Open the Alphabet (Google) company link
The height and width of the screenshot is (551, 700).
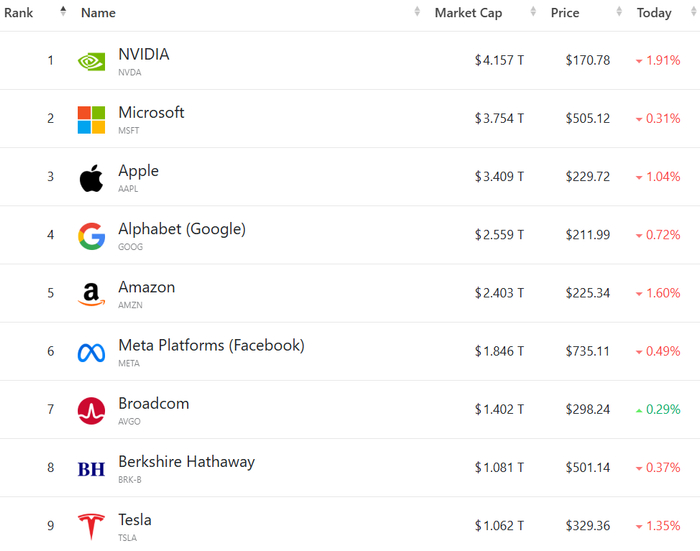[x=181, y=229]
